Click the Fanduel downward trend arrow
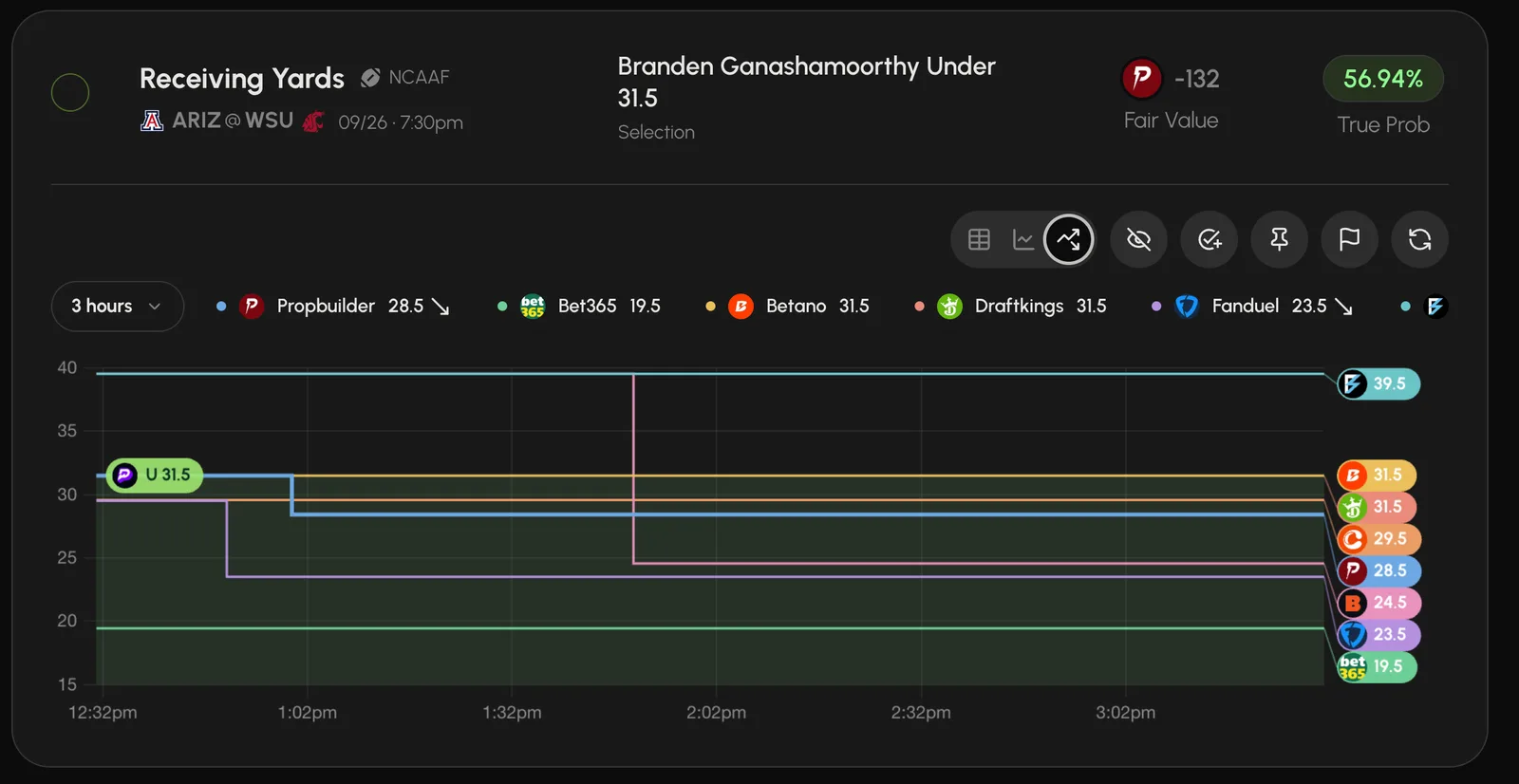1519x784 pixels. [1343, 307]
